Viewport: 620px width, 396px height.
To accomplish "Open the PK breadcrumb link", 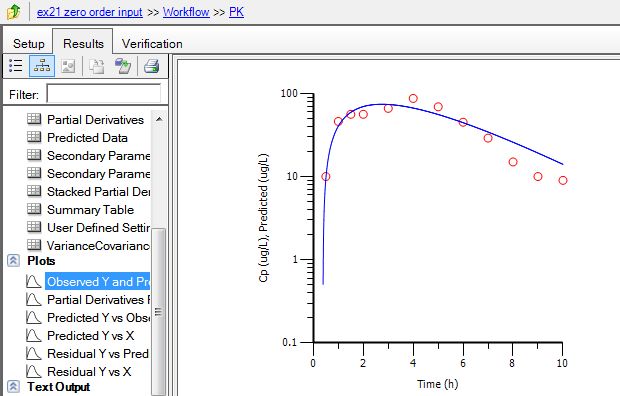I will click(x=236, y=12).
